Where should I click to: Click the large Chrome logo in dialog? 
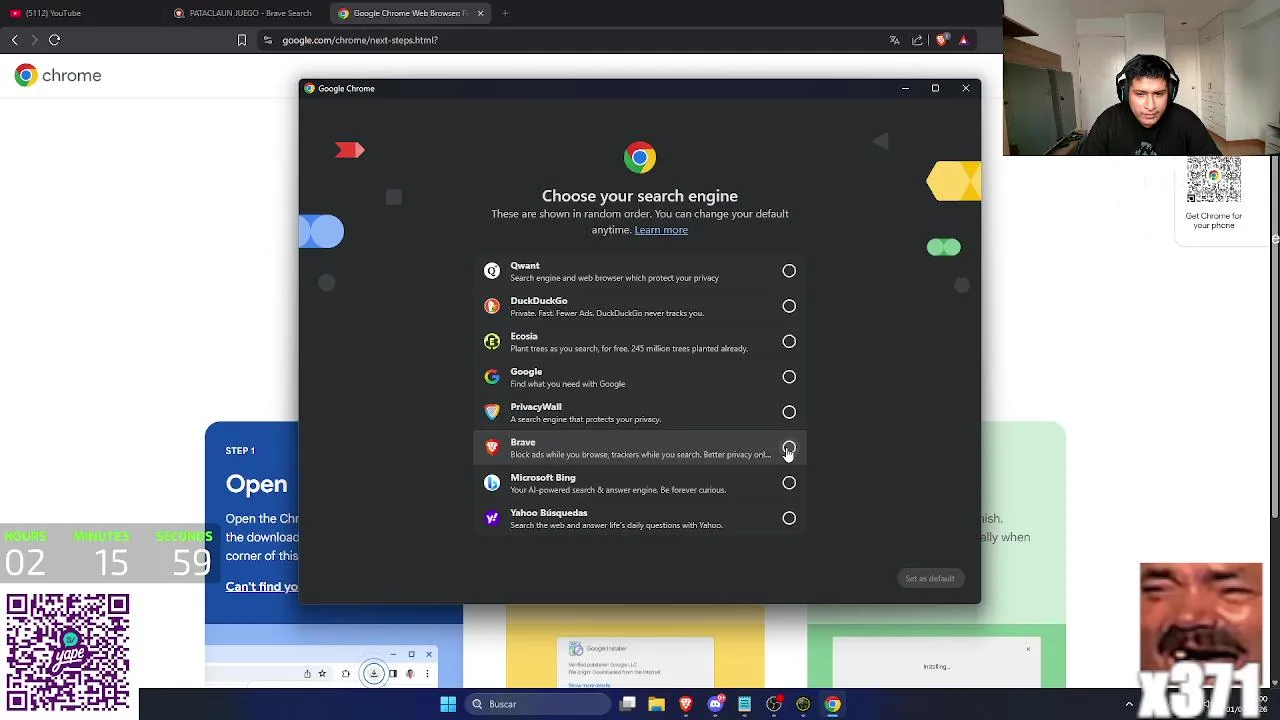(x=640, y=158)
